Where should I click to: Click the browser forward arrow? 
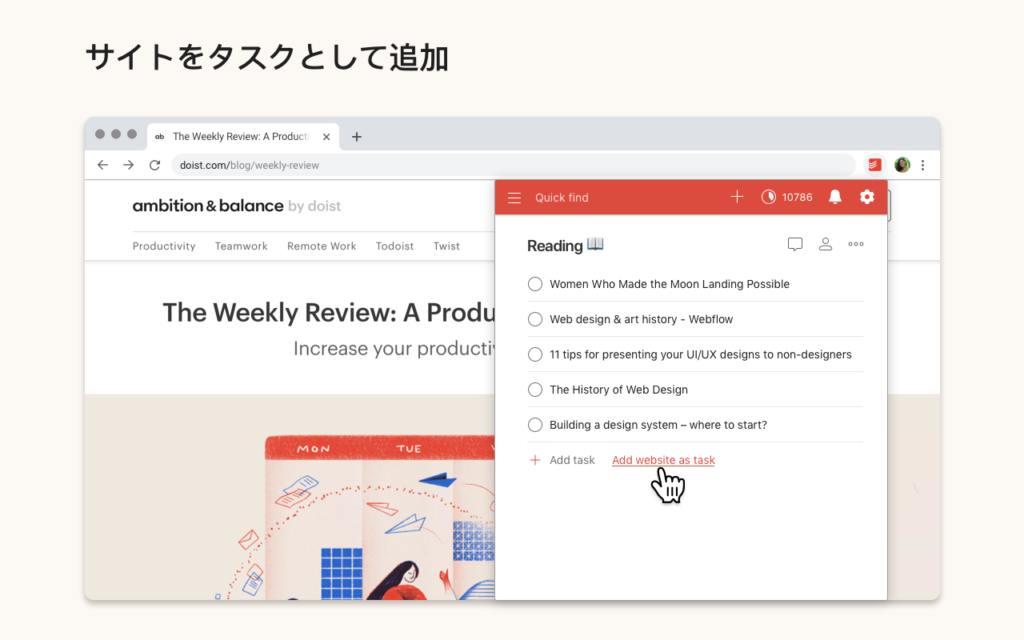tap(129, 165)
